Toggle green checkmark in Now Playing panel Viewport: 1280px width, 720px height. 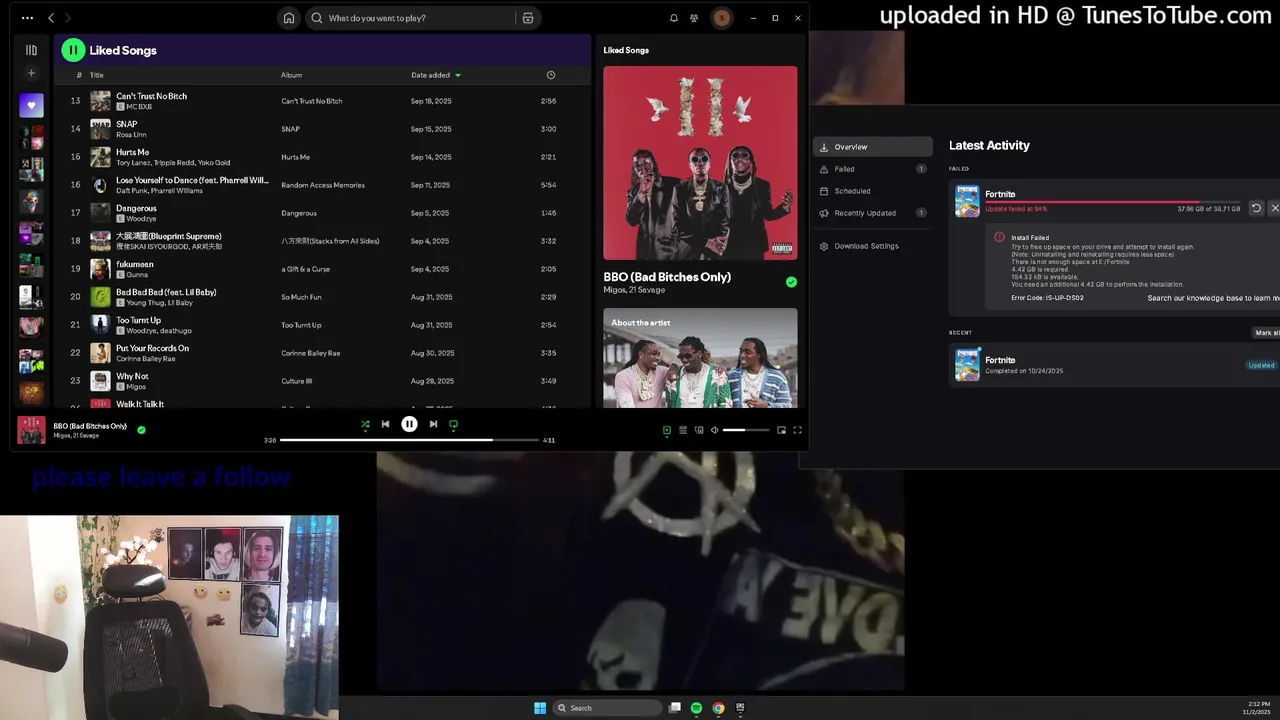(791, 282)
